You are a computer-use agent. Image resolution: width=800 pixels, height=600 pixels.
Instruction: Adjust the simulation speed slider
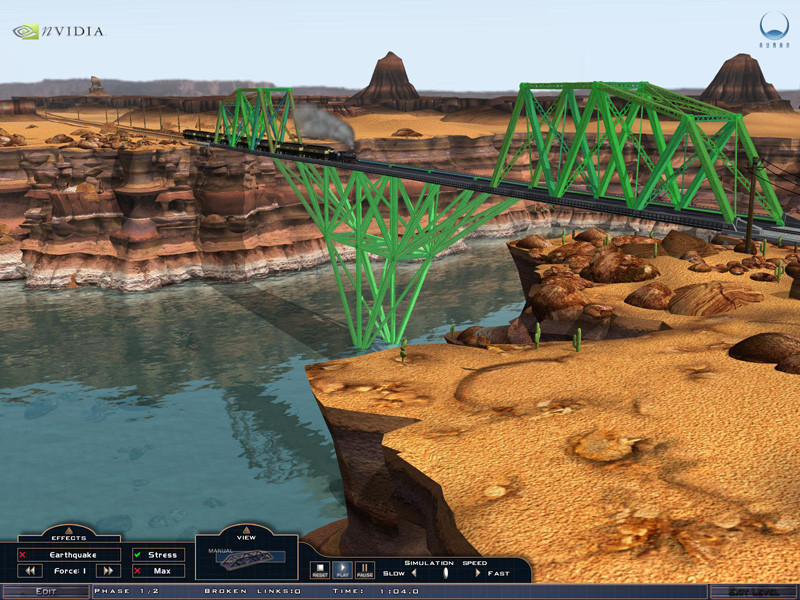point(446,572)
